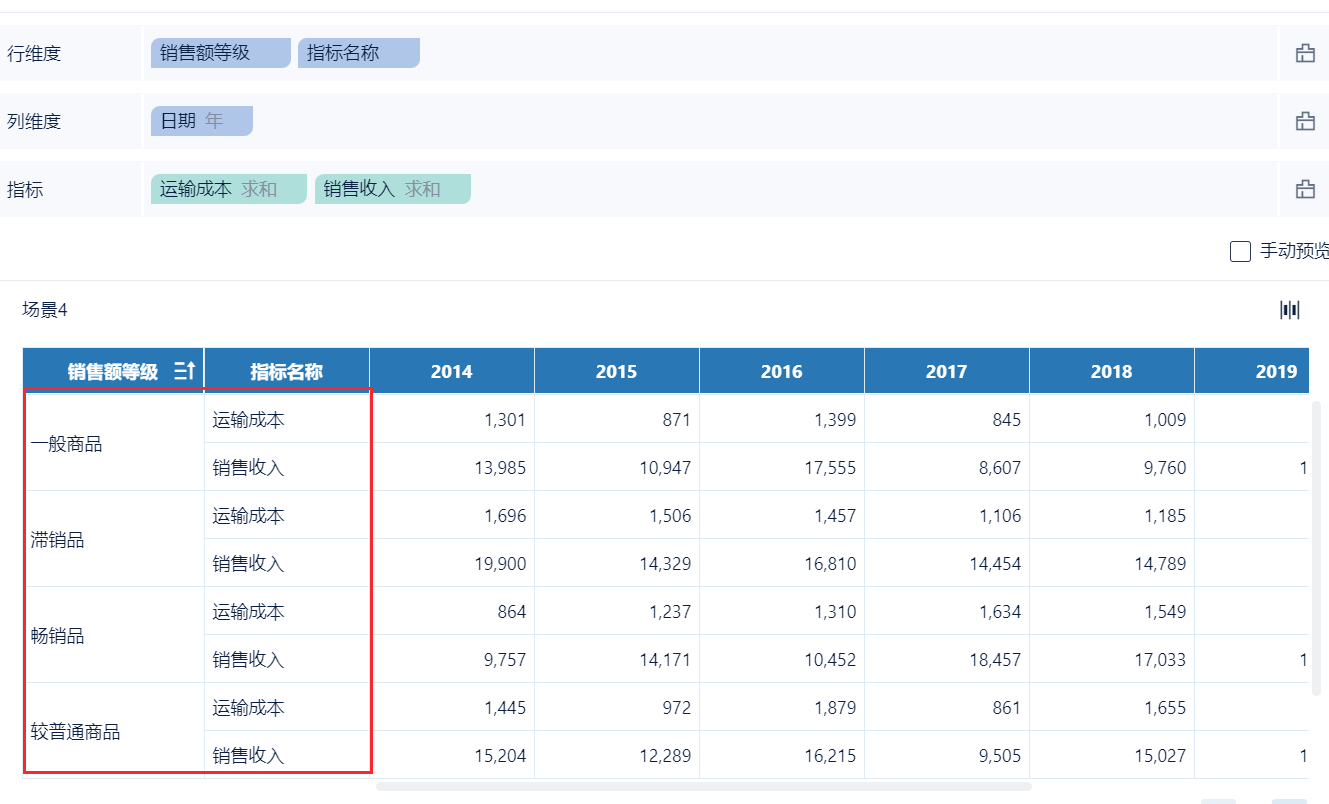Open the 日期 年 column dimension pill

tap(201, 121)
